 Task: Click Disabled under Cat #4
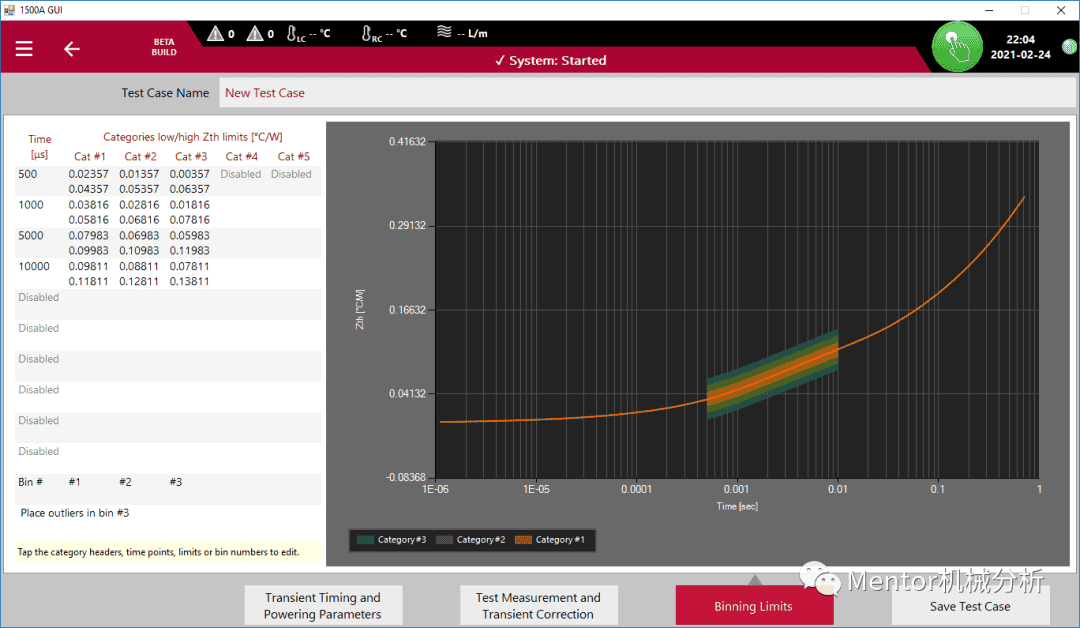tap(241, 174)
